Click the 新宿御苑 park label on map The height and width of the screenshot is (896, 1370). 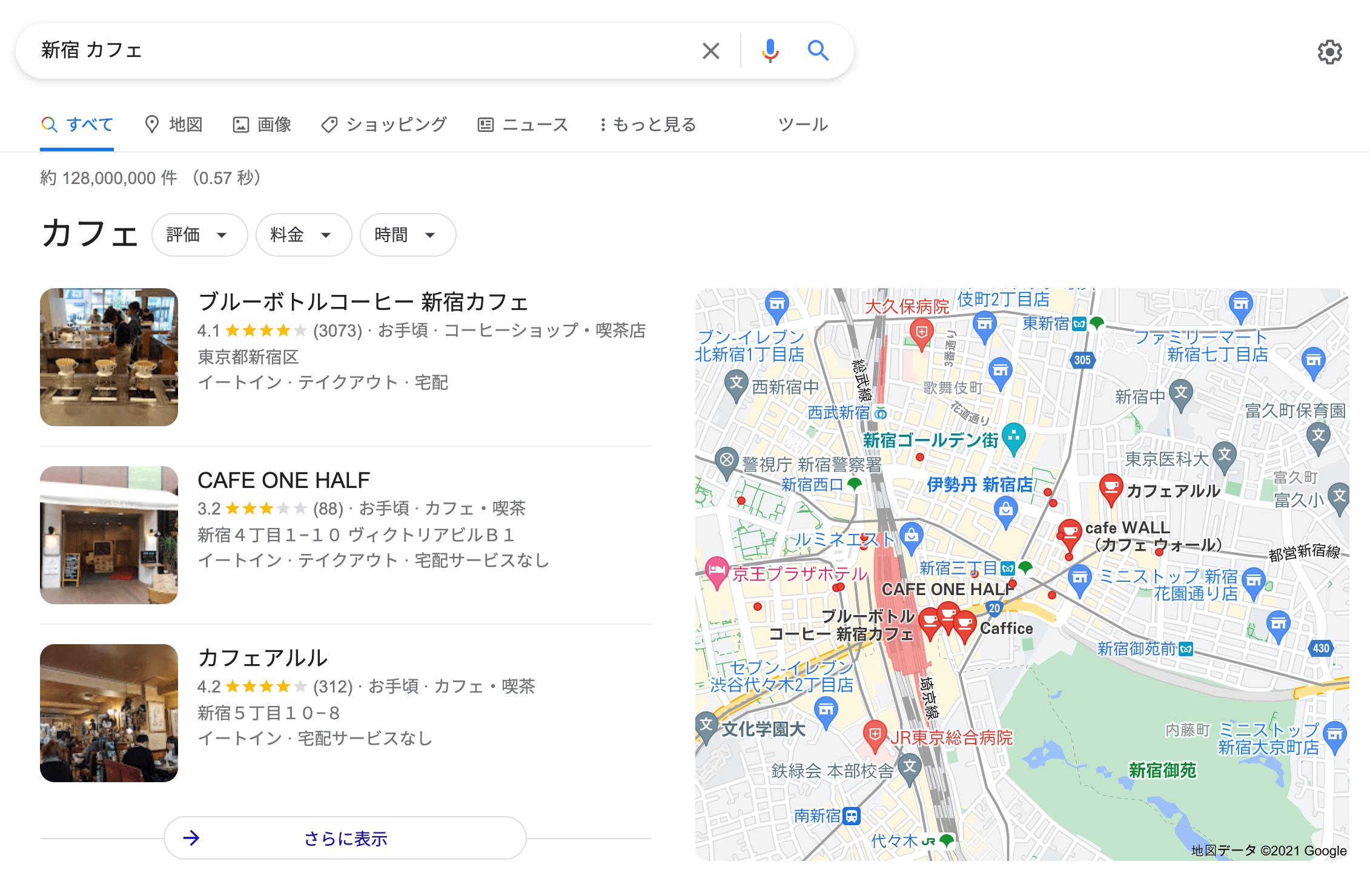1162,770
